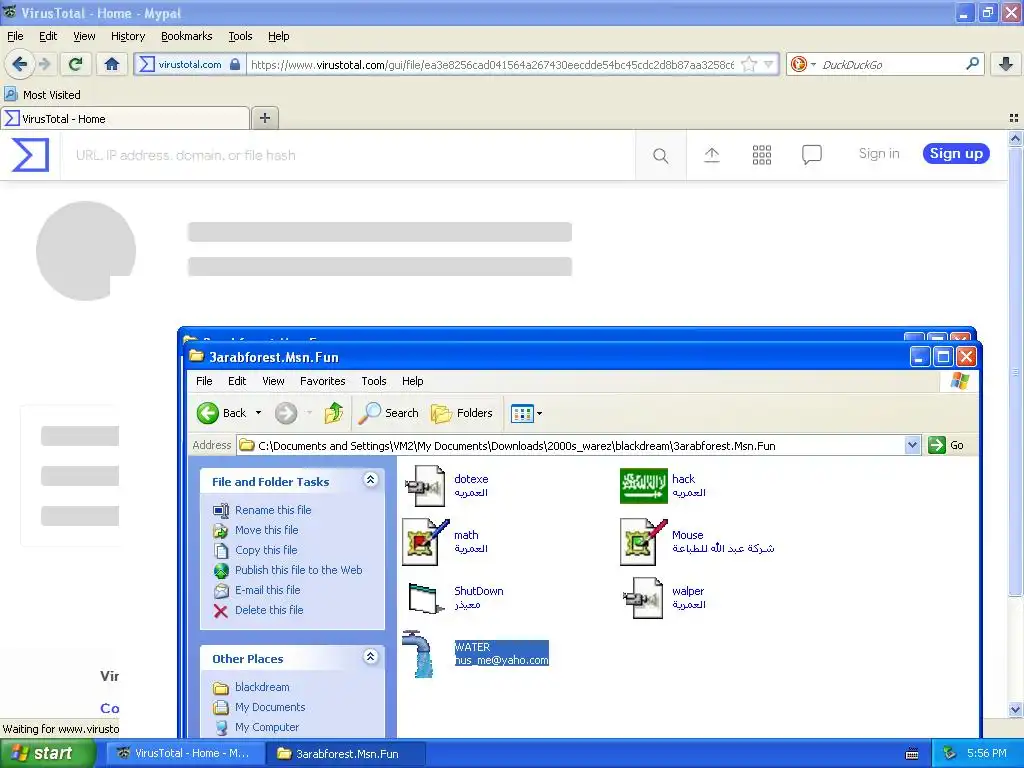Open the Most Visited bookmarks folder

(43, 95)
